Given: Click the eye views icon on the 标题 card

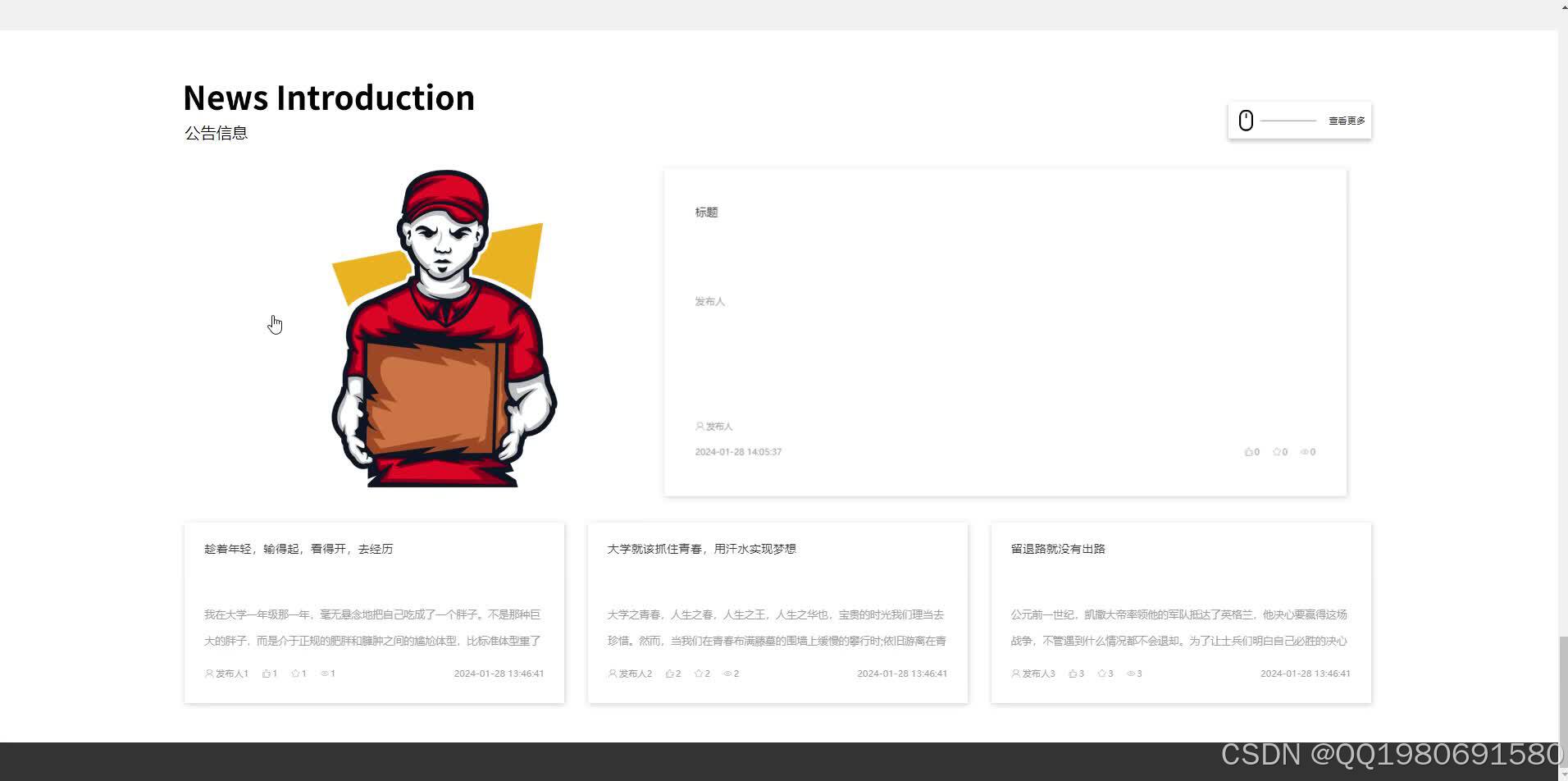Looking at the screenshot, I should tap(1304, 452).
